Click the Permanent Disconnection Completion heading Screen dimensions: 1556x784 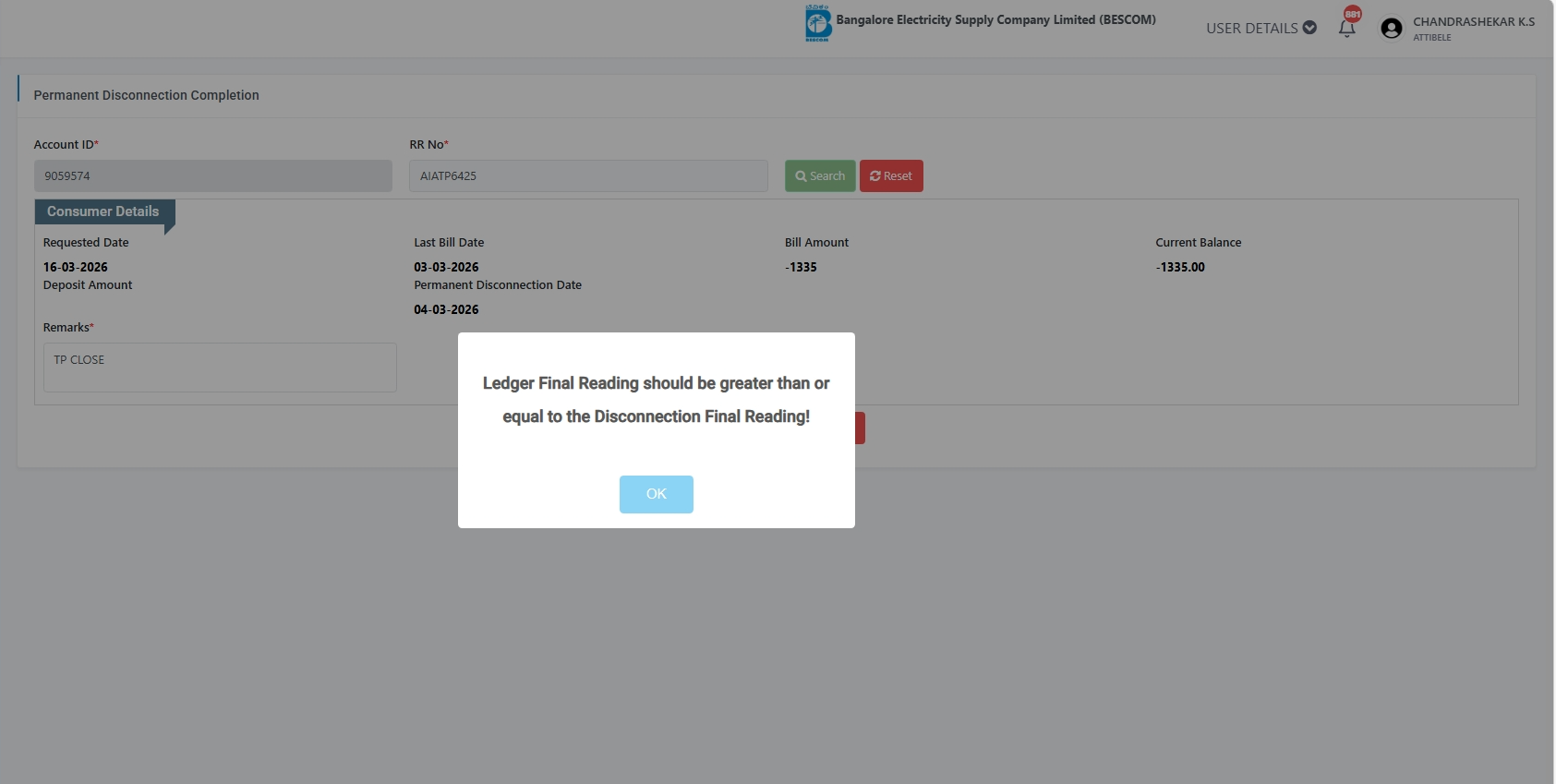(147, 95)
